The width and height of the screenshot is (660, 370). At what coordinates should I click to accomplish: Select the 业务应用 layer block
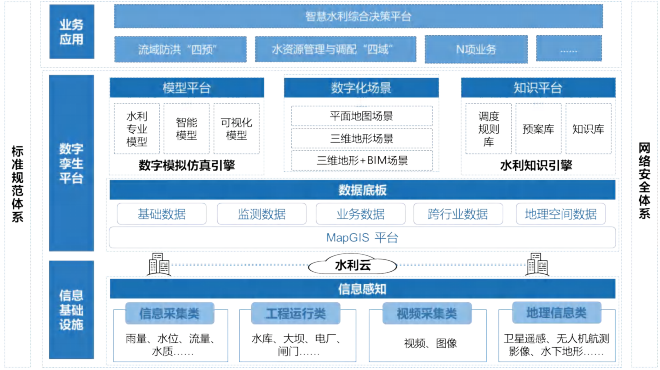coord(72,32)
